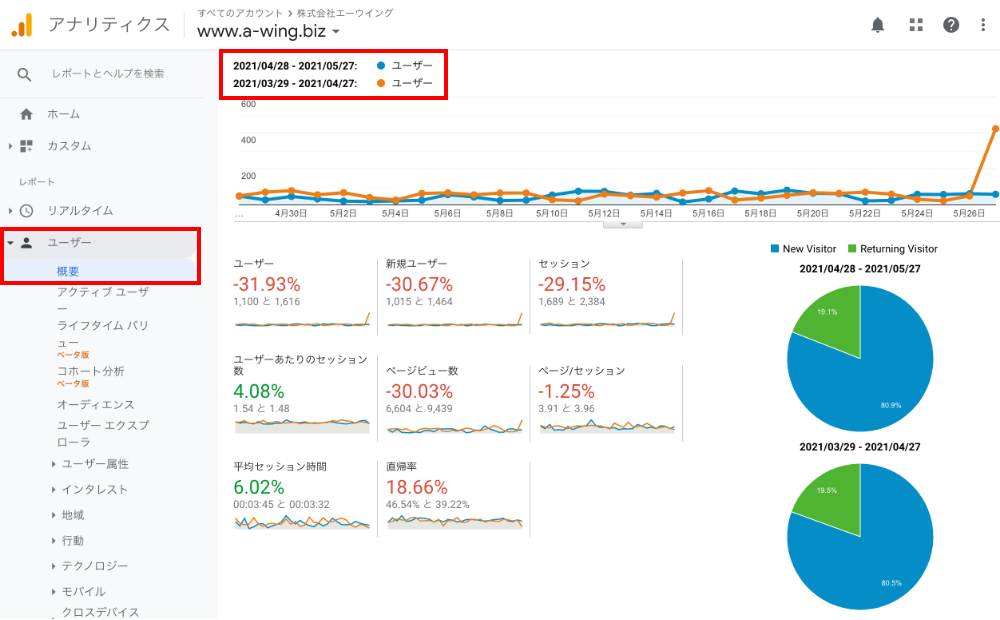Expand the ユーザー属性 submenu
This screenshot has height=620, width=1000.
(x=53, y=464)
